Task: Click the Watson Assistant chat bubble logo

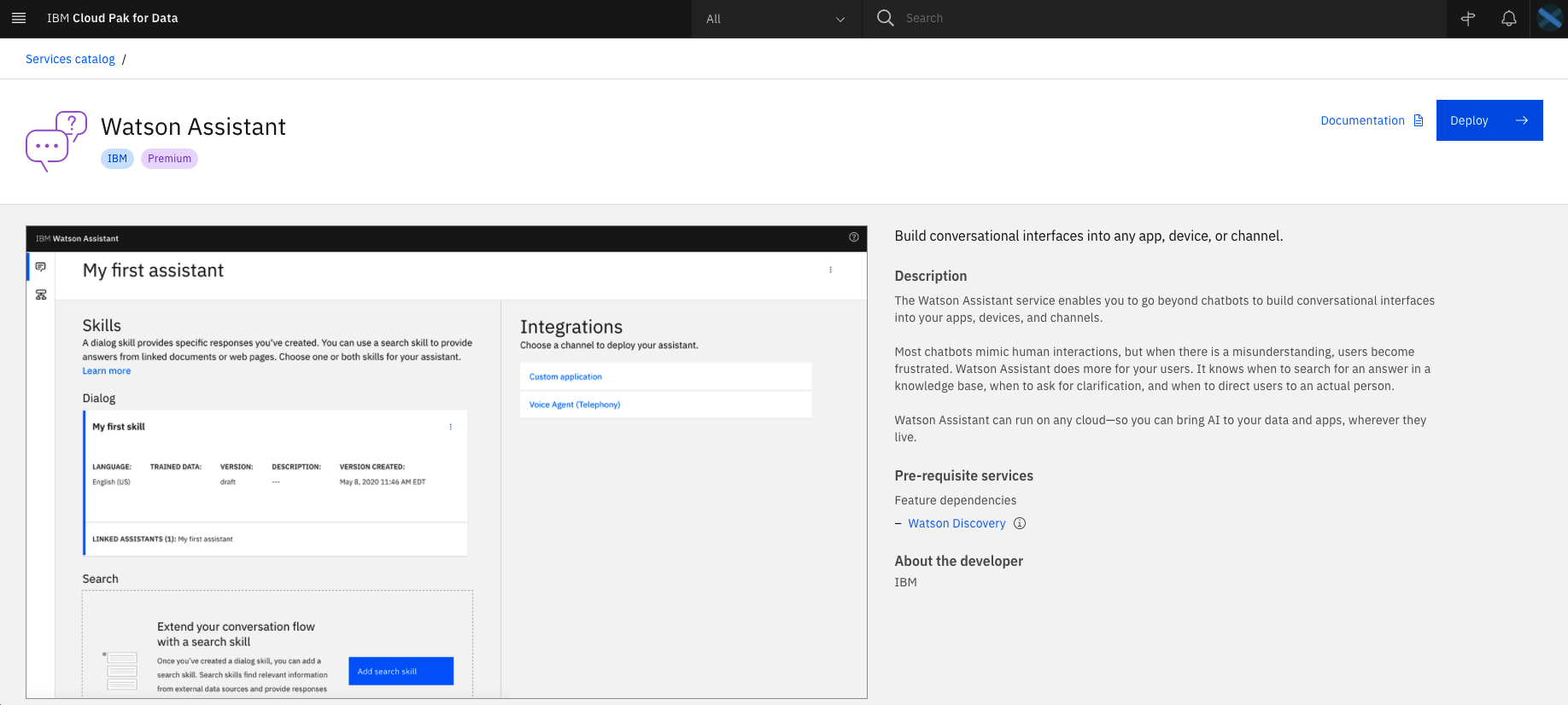Action: point(56,141)
